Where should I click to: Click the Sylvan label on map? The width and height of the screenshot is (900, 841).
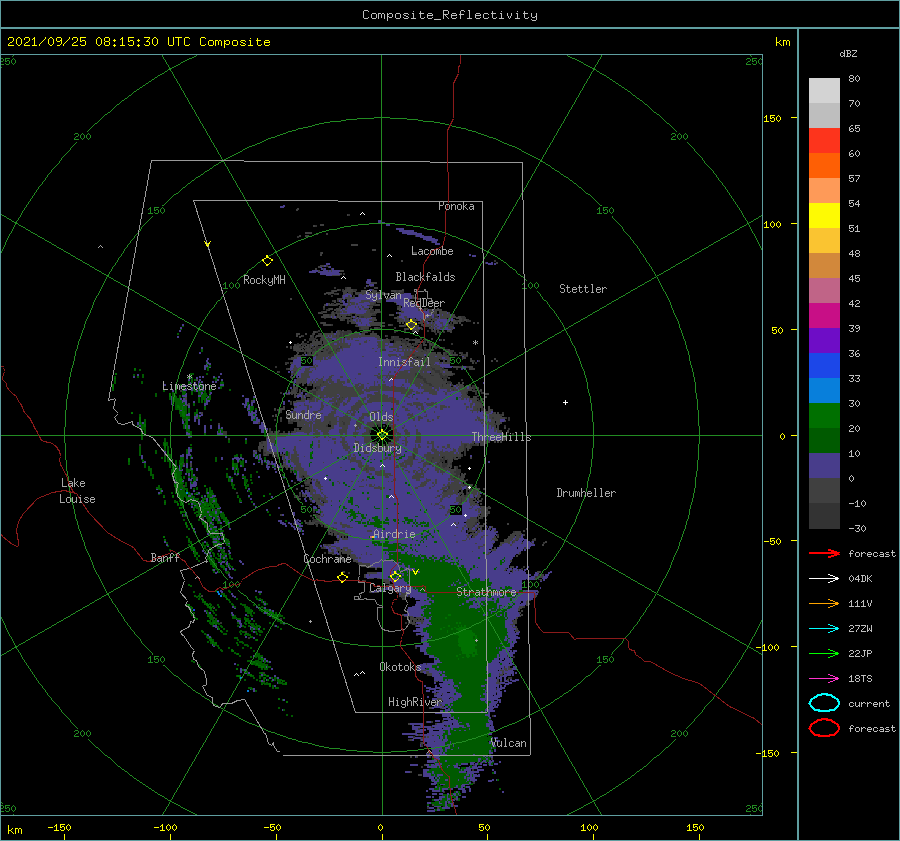pos(383,295)
